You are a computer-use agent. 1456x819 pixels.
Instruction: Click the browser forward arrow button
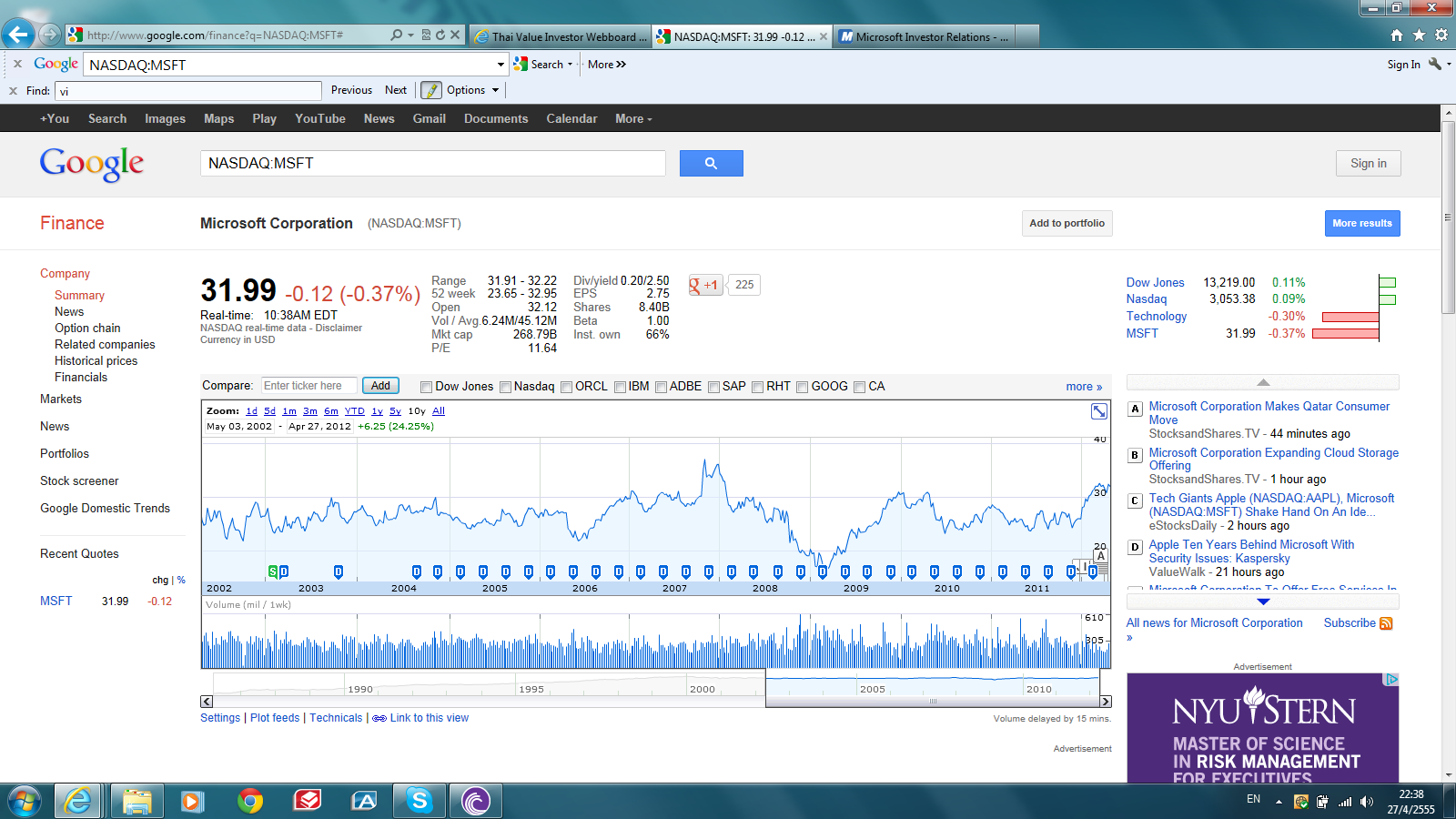(x=50, y=35)
